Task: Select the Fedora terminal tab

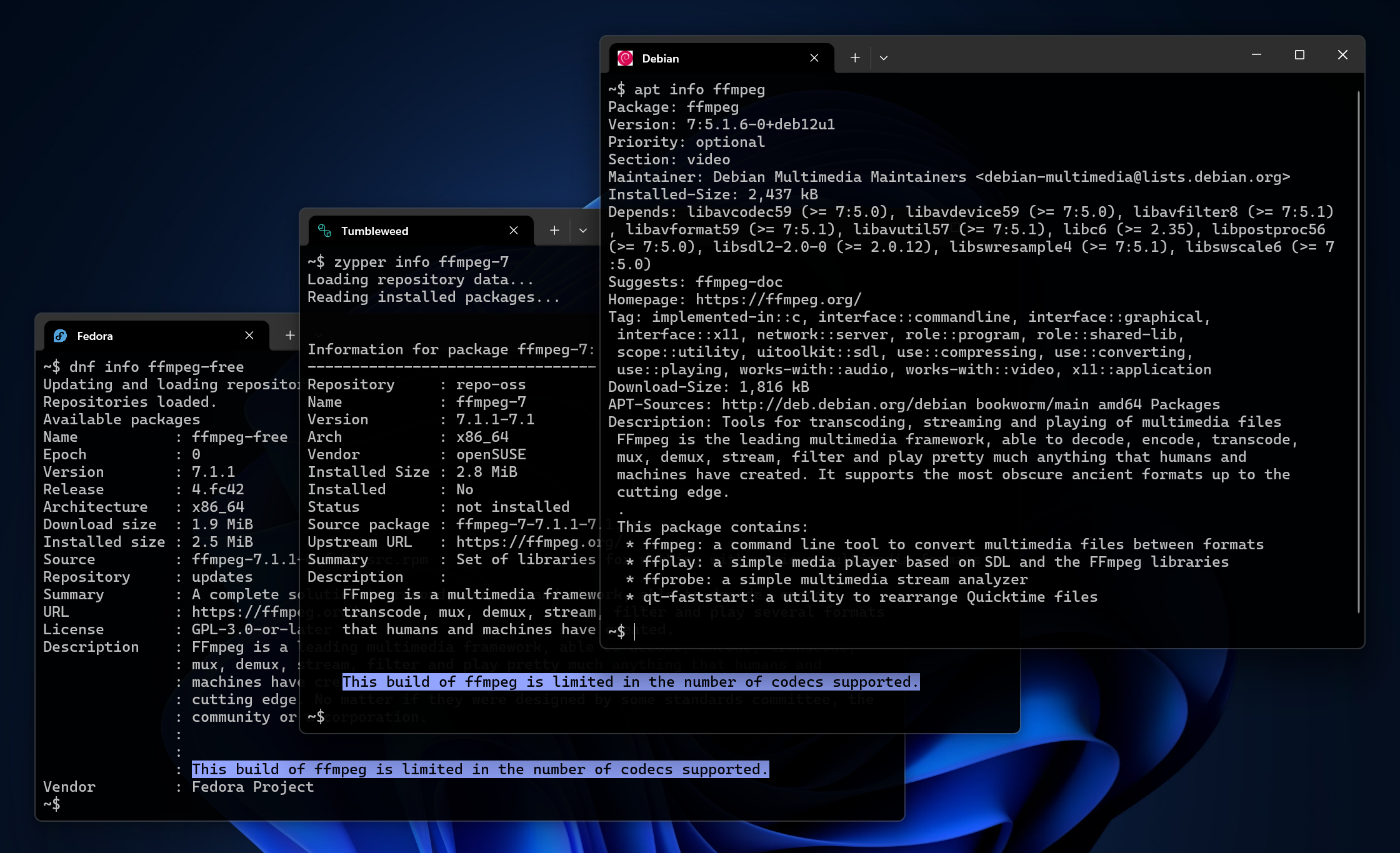Action: point(156,336)
